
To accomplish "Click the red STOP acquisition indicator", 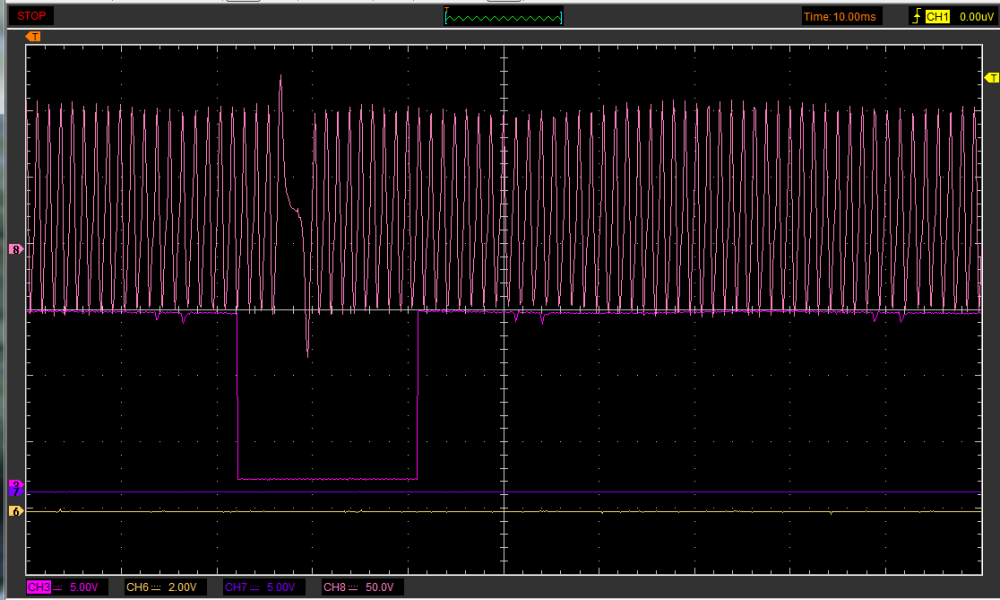I will pos(32,16).
